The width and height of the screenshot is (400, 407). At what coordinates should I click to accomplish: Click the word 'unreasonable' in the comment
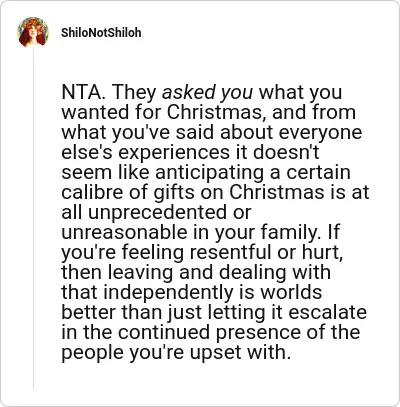[124, 232]
